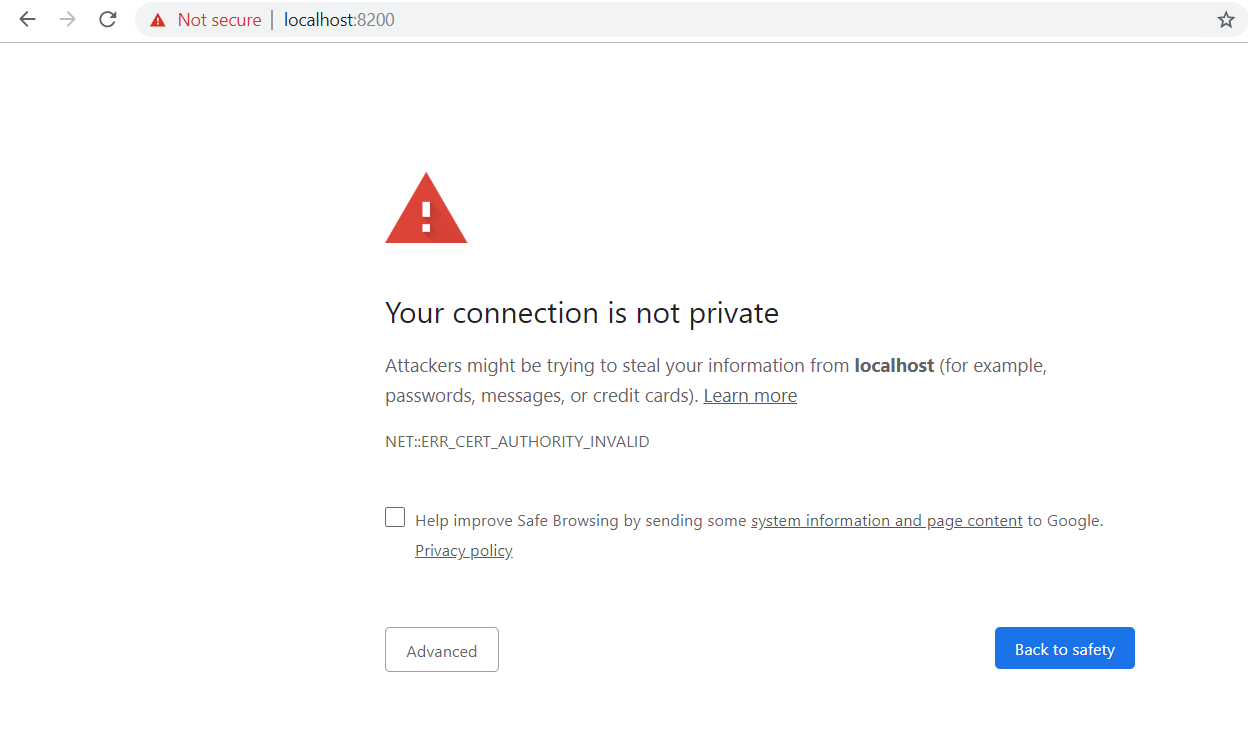Open site info via "Not secure" label
Viewport: 1248px width, 741px height.
point(219,20)
